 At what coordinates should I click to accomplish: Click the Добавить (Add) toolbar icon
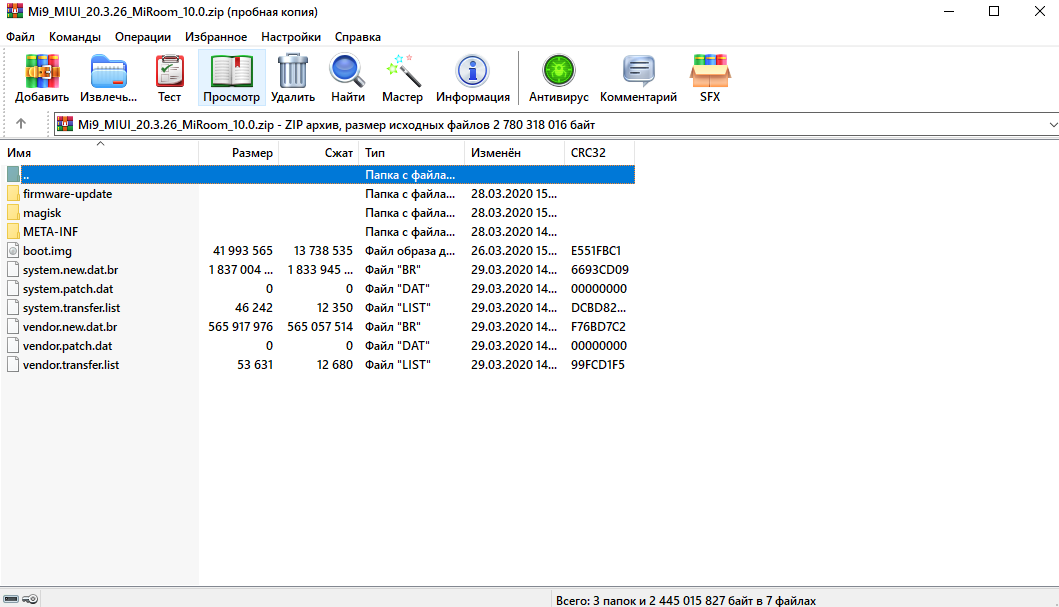point(42,71)
